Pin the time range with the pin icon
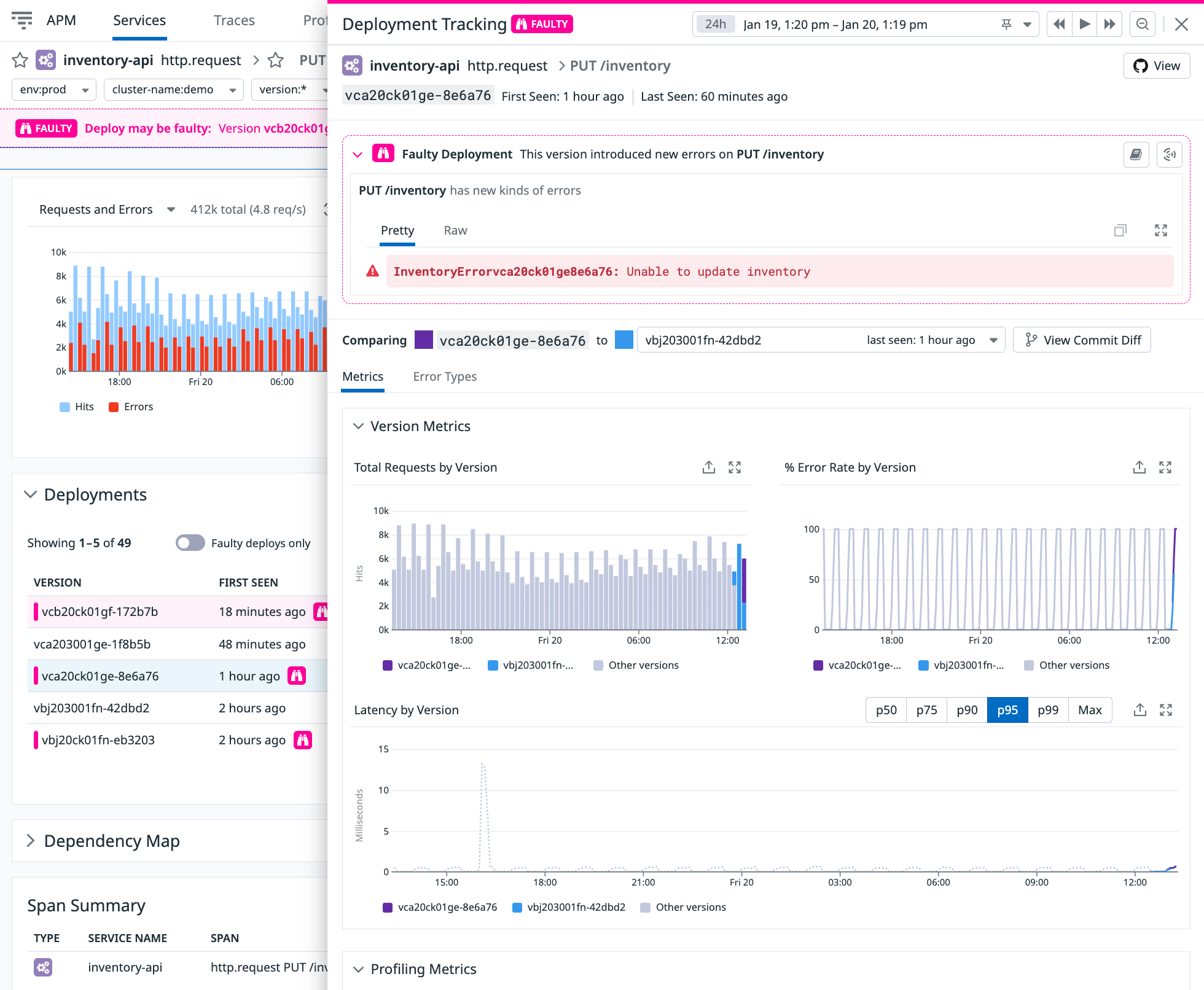Image resolution: width=1204 pixels, height=990 pixels. point(1006,25)
